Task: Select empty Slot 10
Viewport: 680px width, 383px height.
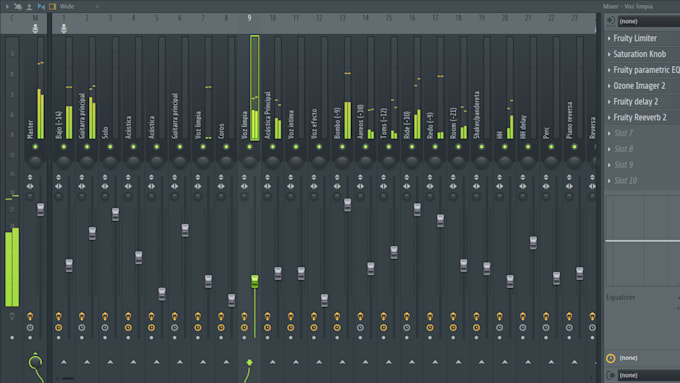Action: [625, 181]
